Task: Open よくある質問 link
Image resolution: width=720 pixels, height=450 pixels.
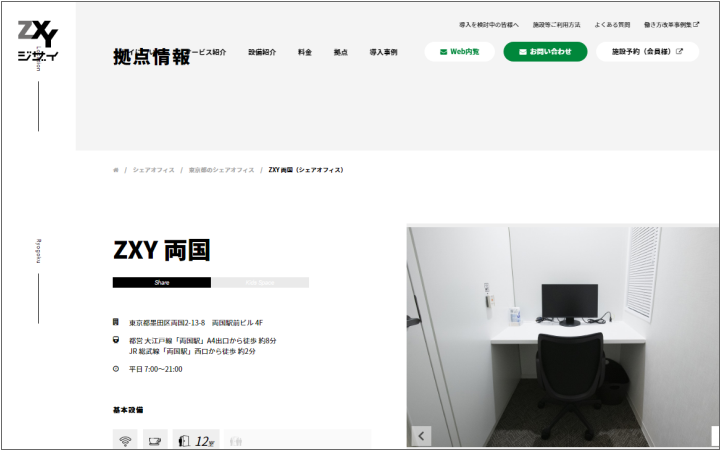Action: tap(612, 24)
